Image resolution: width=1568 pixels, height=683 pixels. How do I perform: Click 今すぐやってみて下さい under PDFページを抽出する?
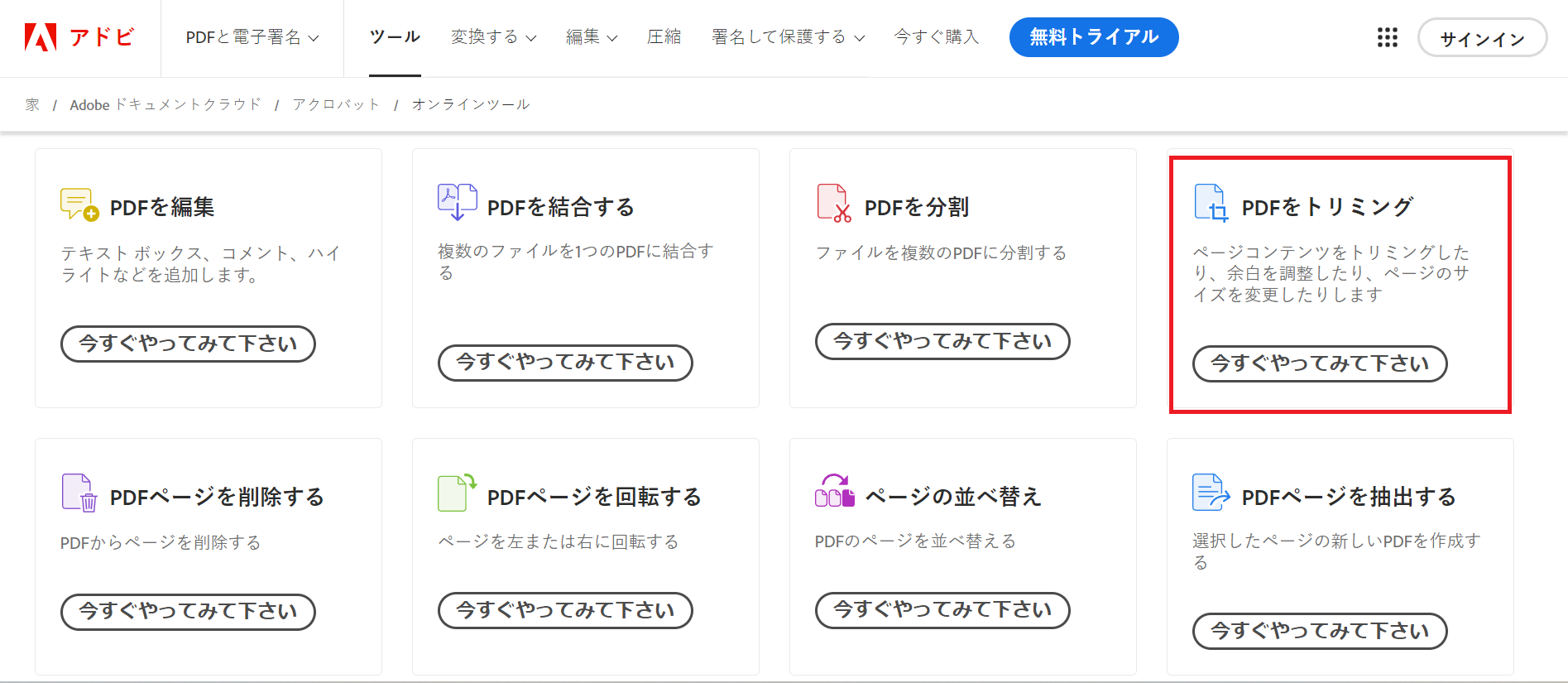tap(1320, 632)
